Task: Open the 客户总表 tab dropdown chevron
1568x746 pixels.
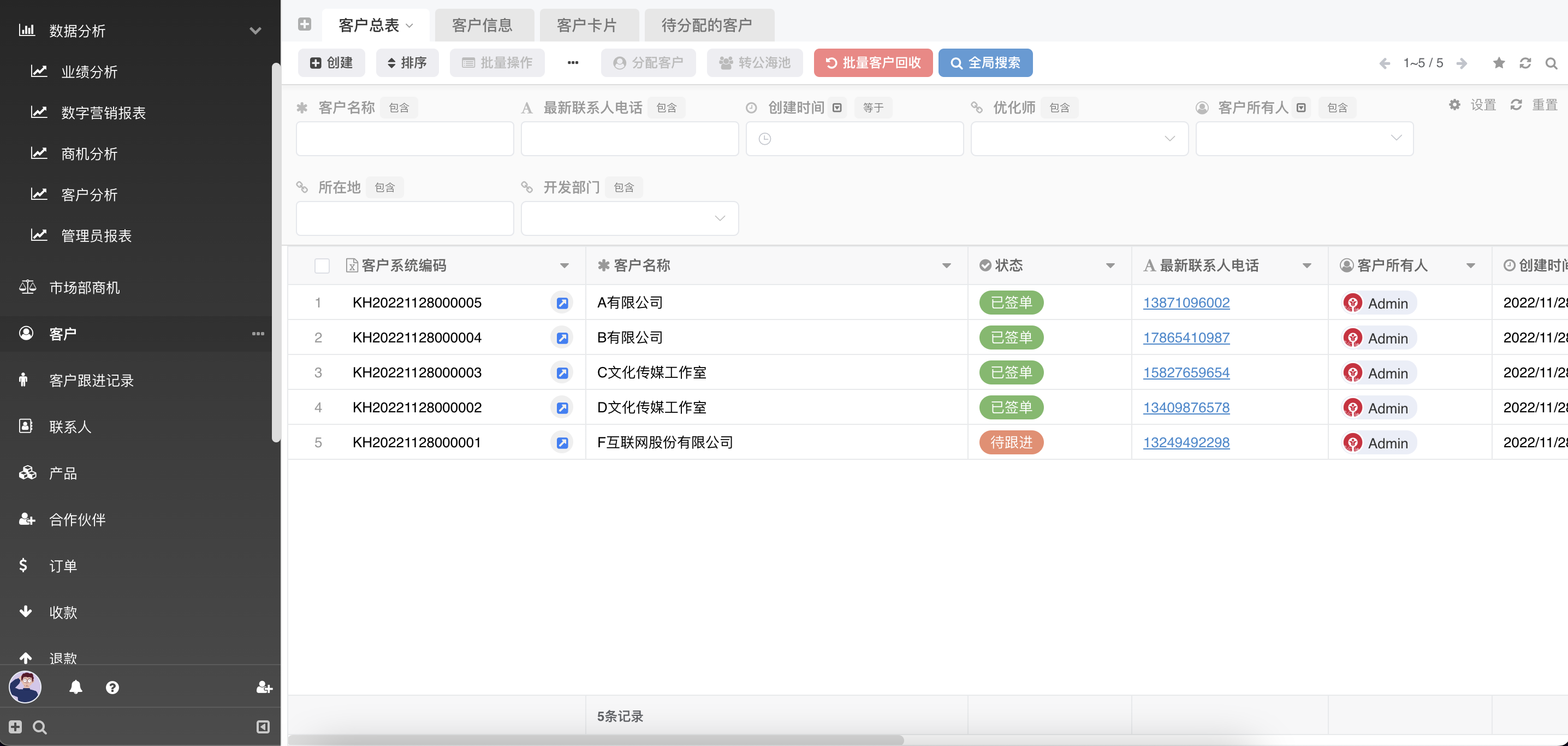Action: pyautogui.click(x=409, y=26)
